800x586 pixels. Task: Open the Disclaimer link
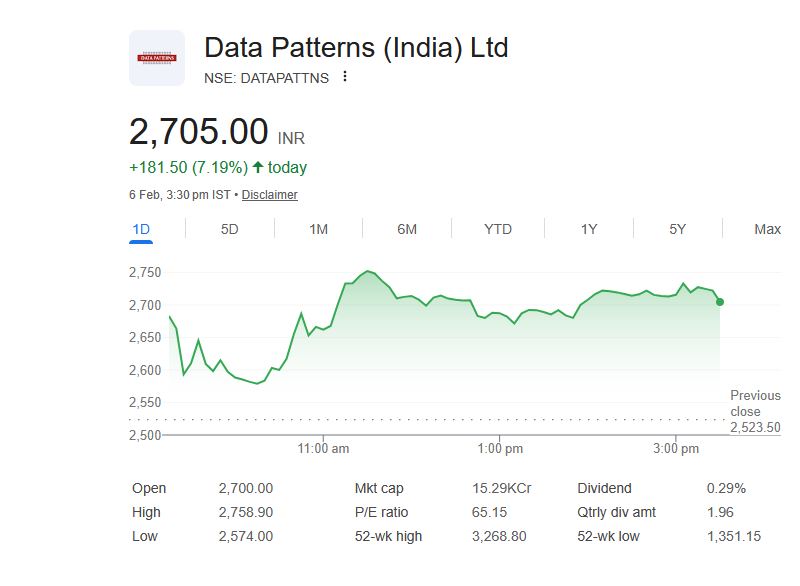(270, 195)
